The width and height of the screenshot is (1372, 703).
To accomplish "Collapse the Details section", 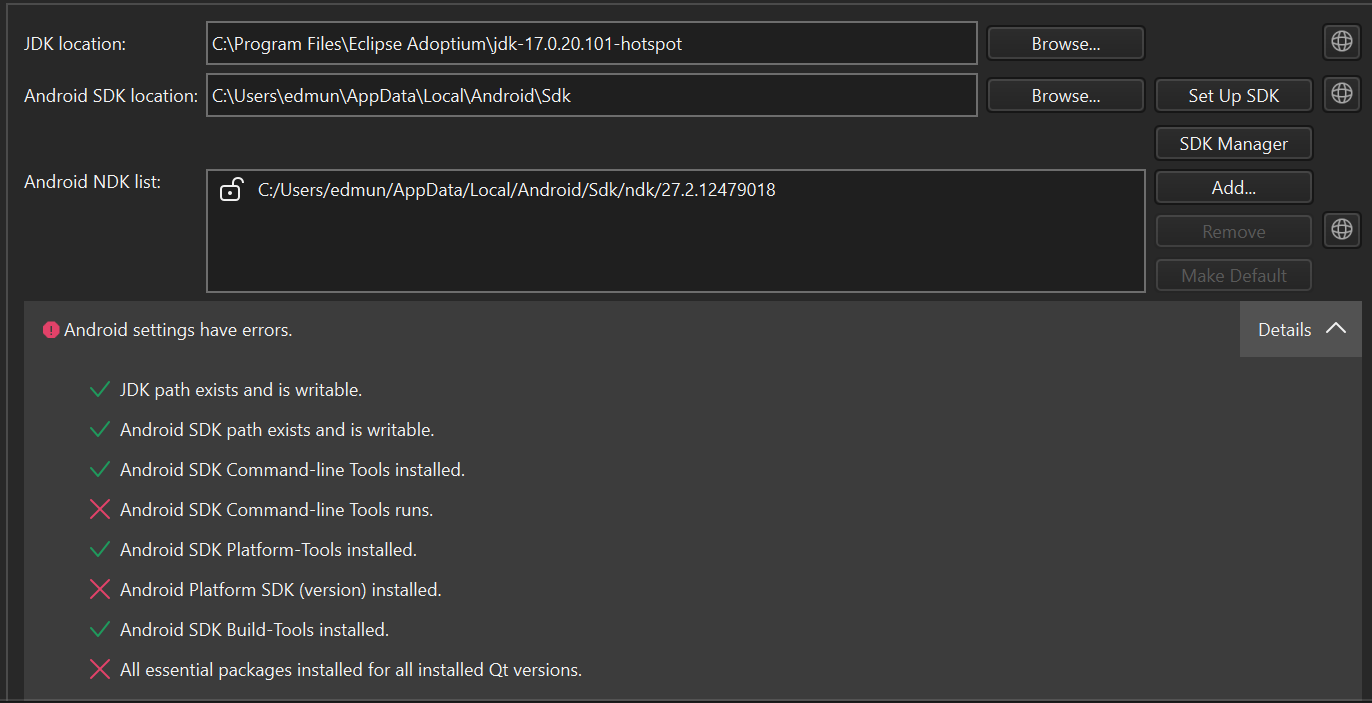I will [1300, 329].
